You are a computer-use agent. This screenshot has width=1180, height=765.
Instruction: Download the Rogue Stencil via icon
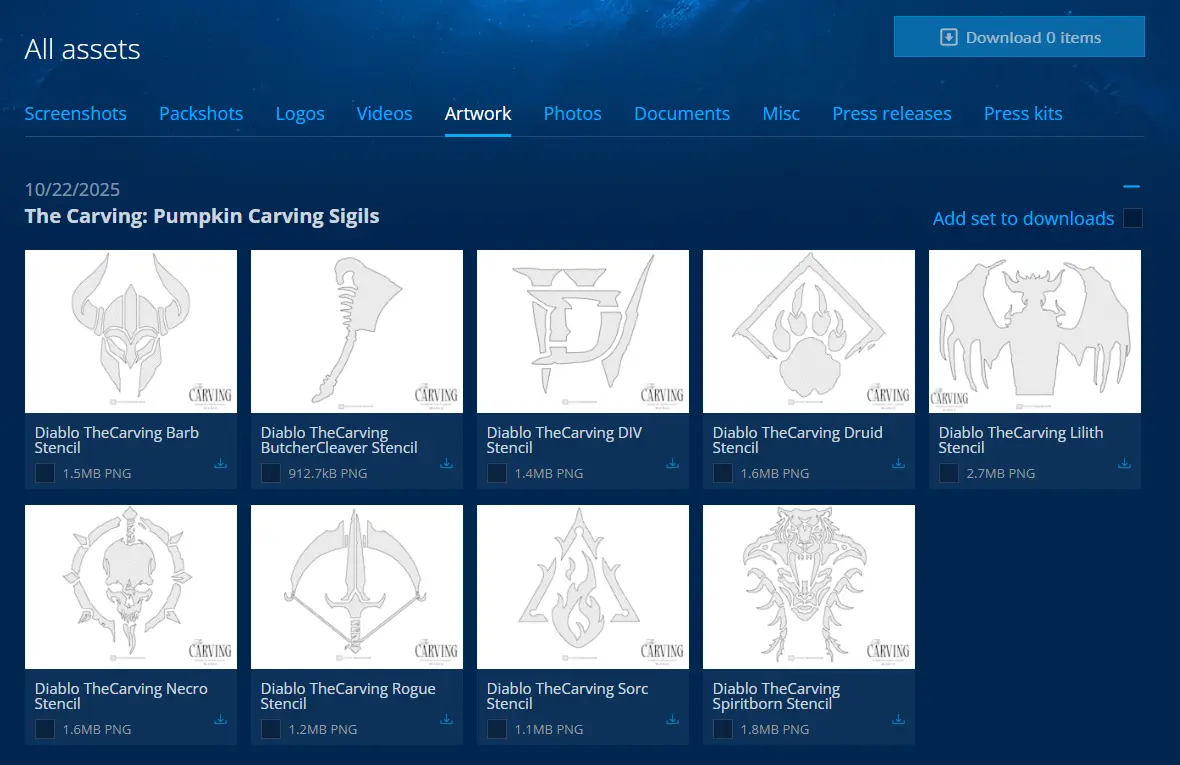[446, 720]
